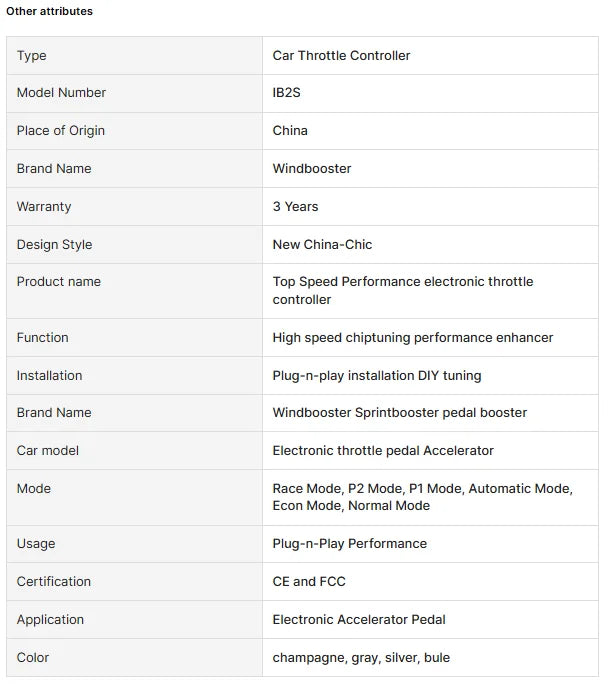The height and width of the screenshot is (684, 614).
Task: Click the "Function" attribute label
Action: 42,338
